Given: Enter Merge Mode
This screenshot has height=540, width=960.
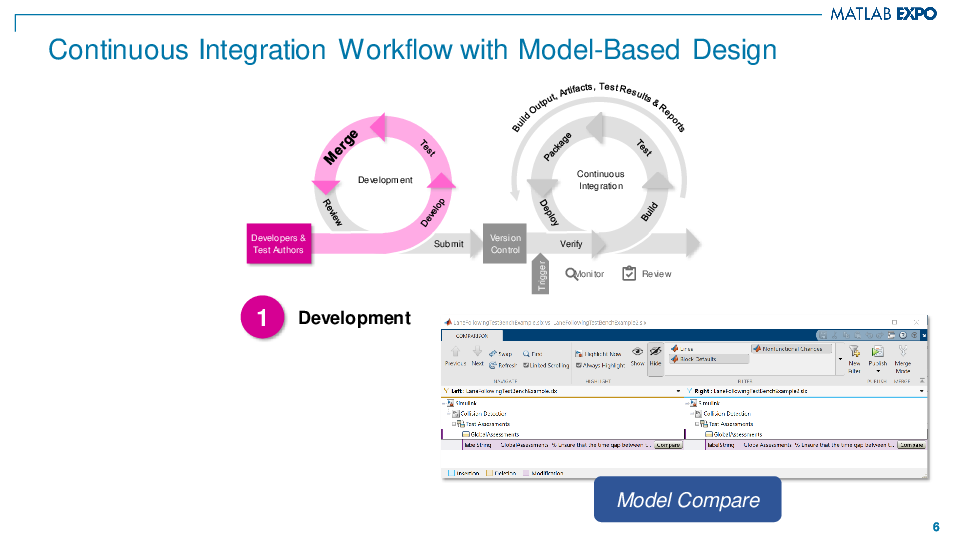Looking at the screenshot, I should [x=902, y=359].
